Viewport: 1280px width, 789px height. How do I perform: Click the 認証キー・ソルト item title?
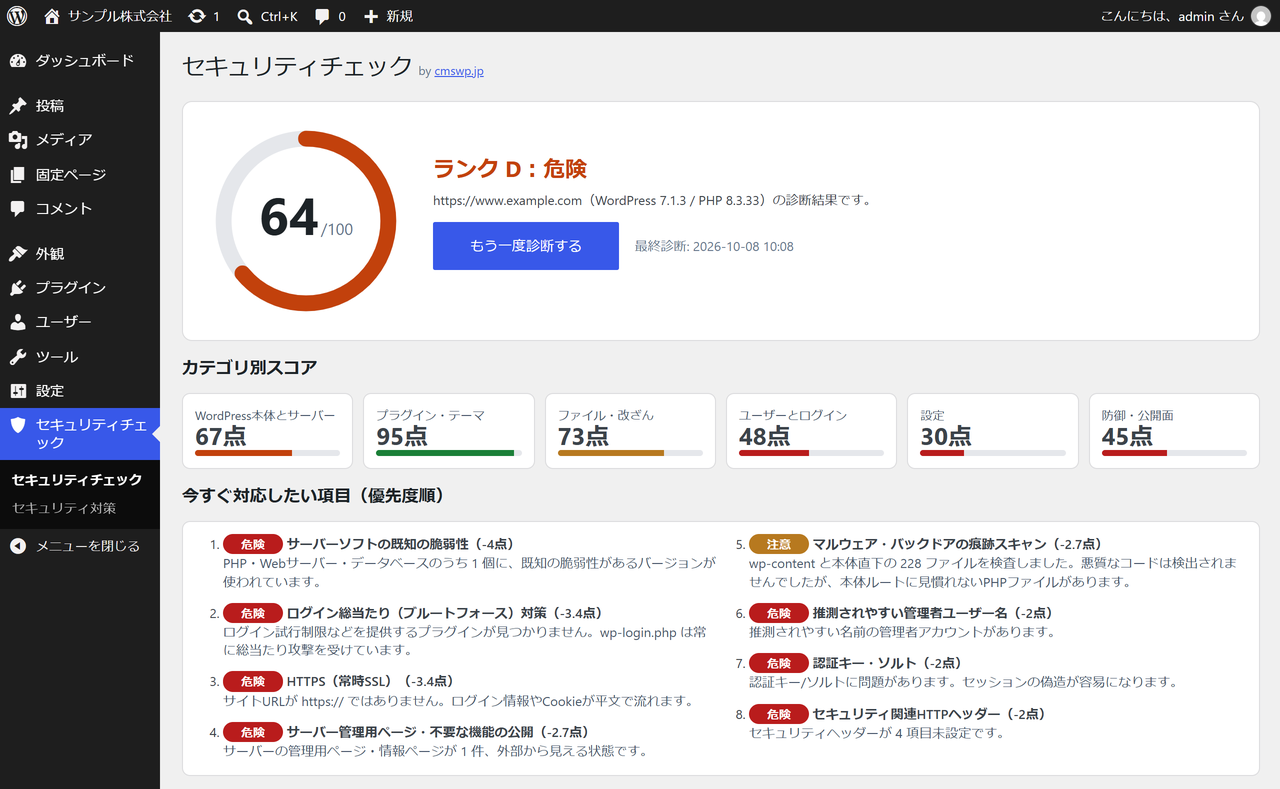click(889, 663)
